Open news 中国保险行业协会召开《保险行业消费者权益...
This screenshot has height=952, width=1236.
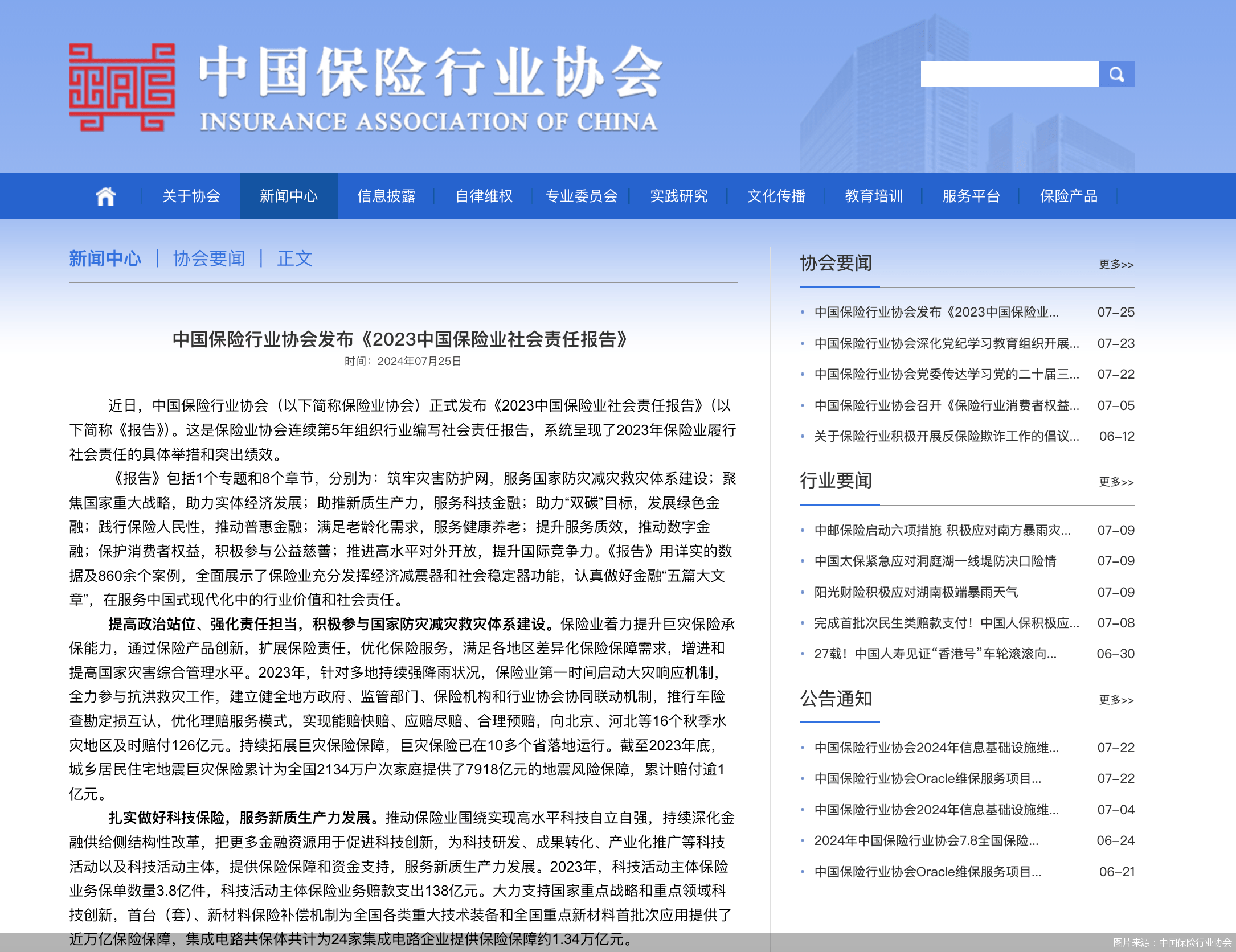pyautogui.click(x=947, y=405)
